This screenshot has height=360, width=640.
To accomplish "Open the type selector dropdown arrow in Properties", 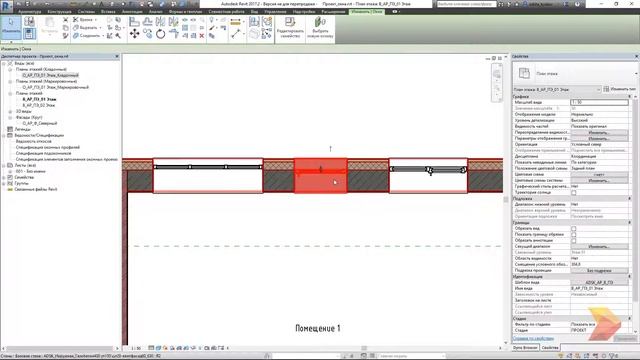I will (636, 74).
